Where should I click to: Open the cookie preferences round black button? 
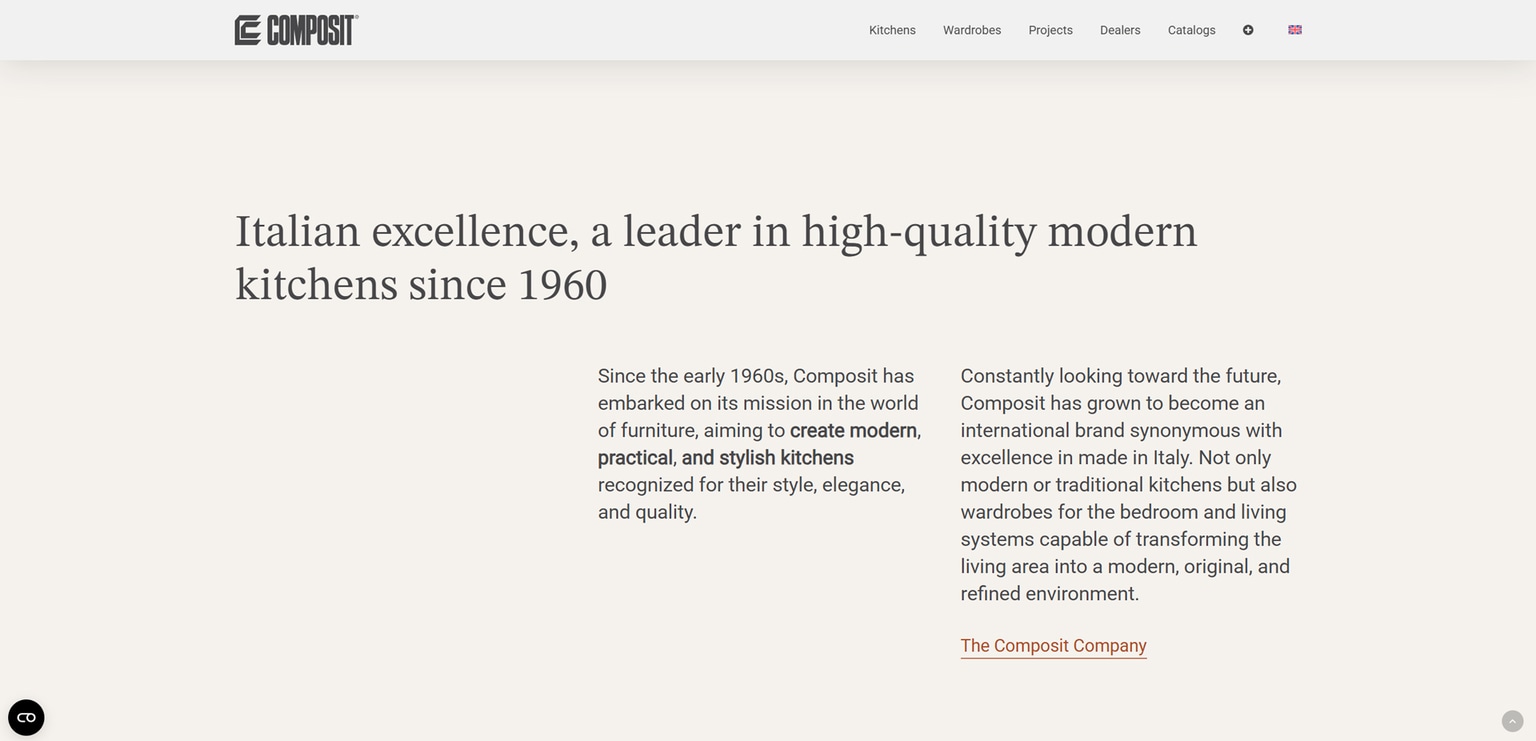click(26, 717)
